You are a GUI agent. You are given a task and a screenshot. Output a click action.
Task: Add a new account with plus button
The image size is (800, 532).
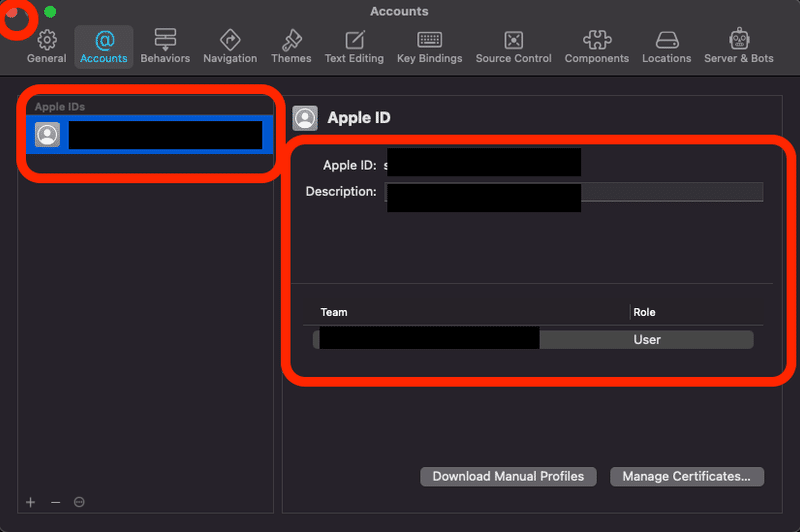tap(31, 502)
